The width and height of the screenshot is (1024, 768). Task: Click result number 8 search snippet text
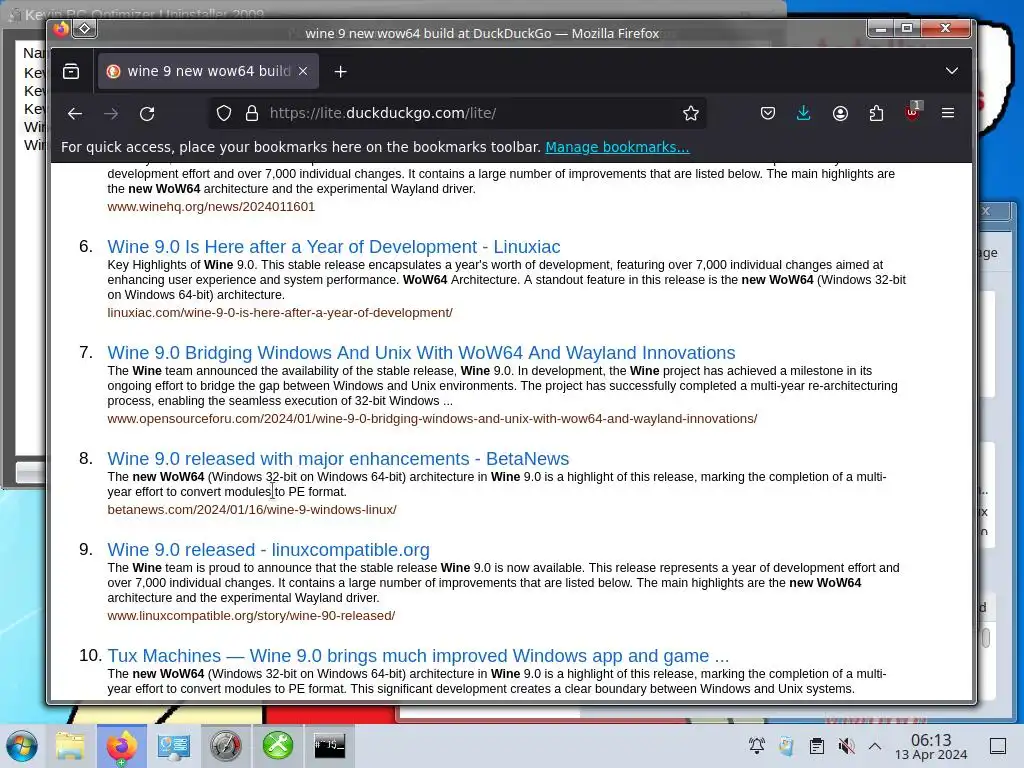(x=496, y=485)
